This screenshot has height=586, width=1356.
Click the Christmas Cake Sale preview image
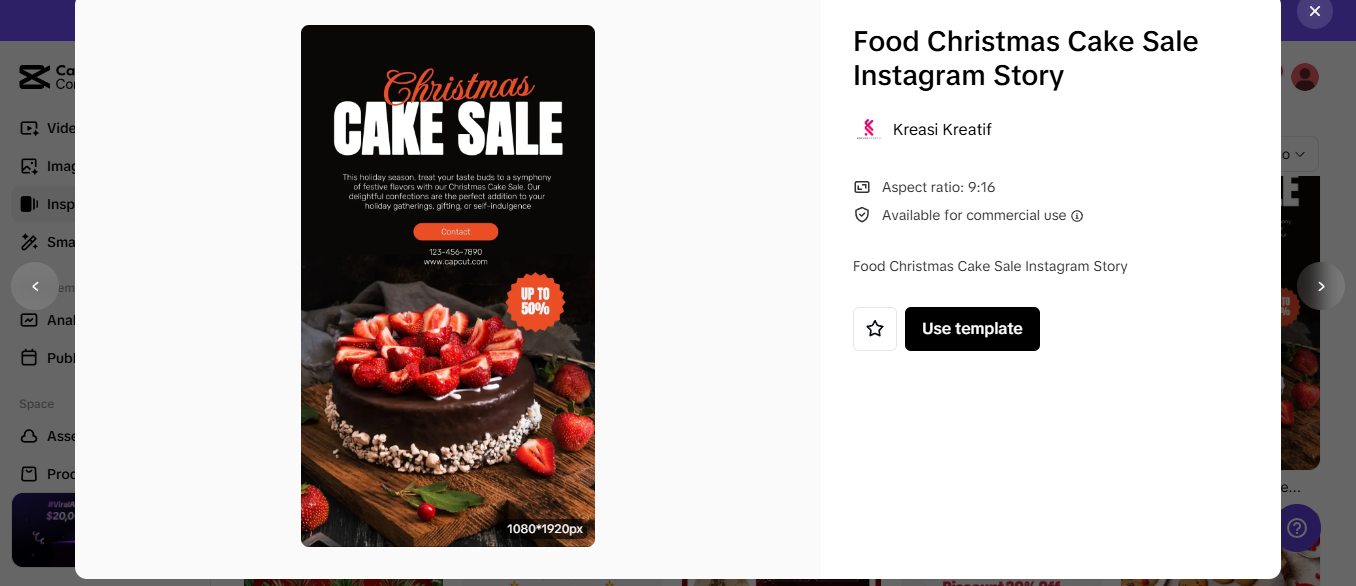448,286
